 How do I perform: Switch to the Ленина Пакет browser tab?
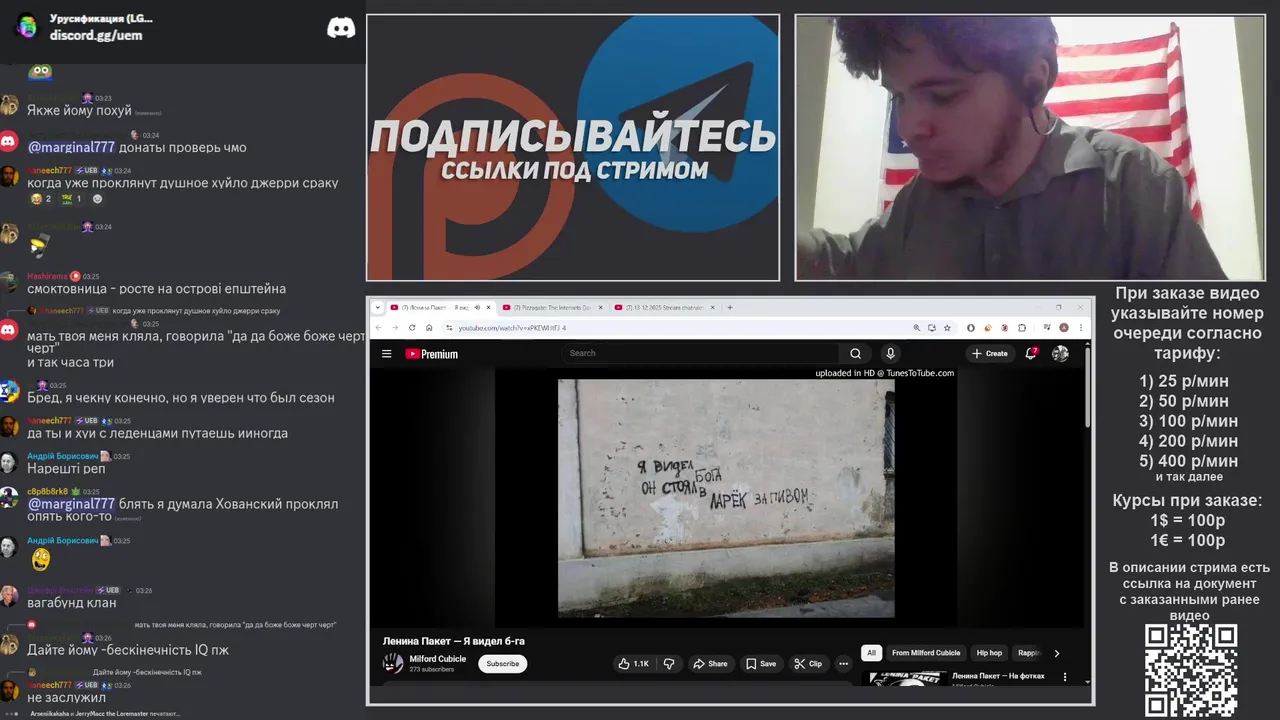442,307
